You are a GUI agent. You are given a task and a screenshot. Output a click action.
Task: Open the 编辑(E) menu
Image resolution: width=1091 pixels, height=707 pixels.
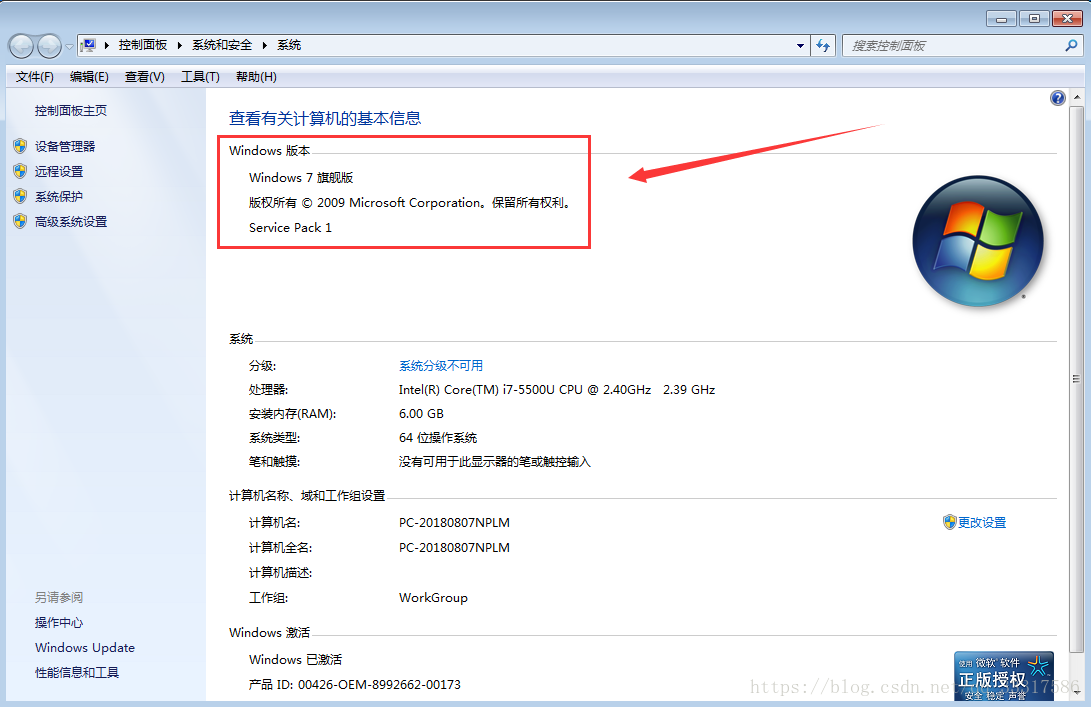coord(89,77)
